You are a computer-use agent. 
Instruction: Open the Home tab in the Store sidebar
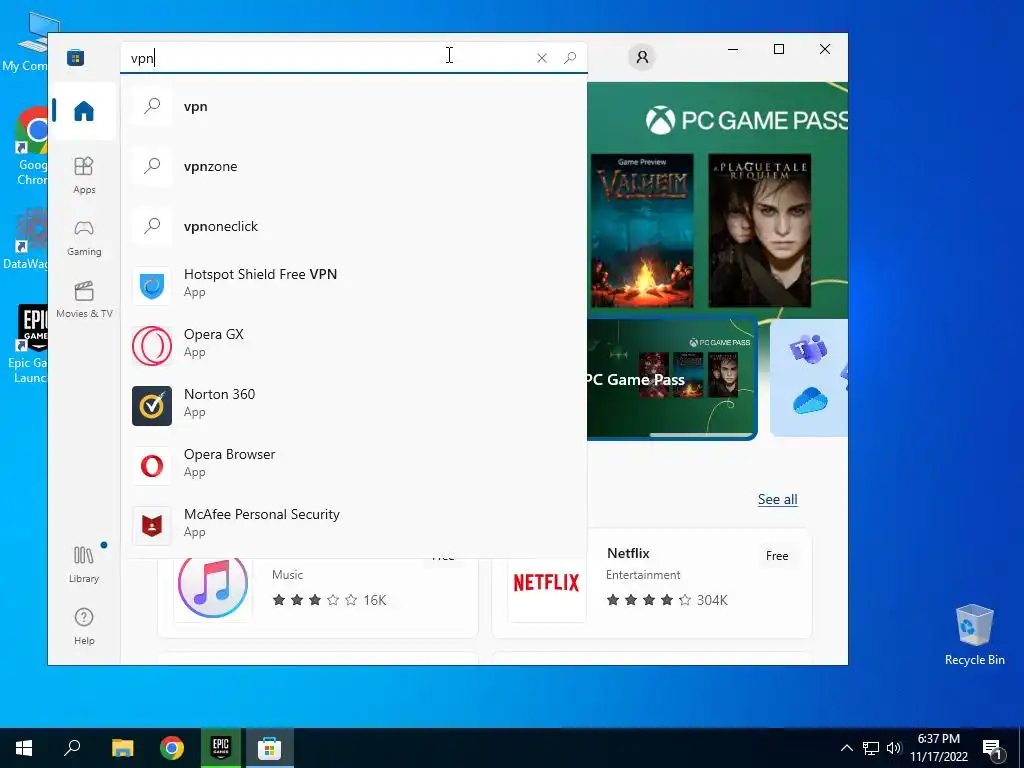click(84, 110)
